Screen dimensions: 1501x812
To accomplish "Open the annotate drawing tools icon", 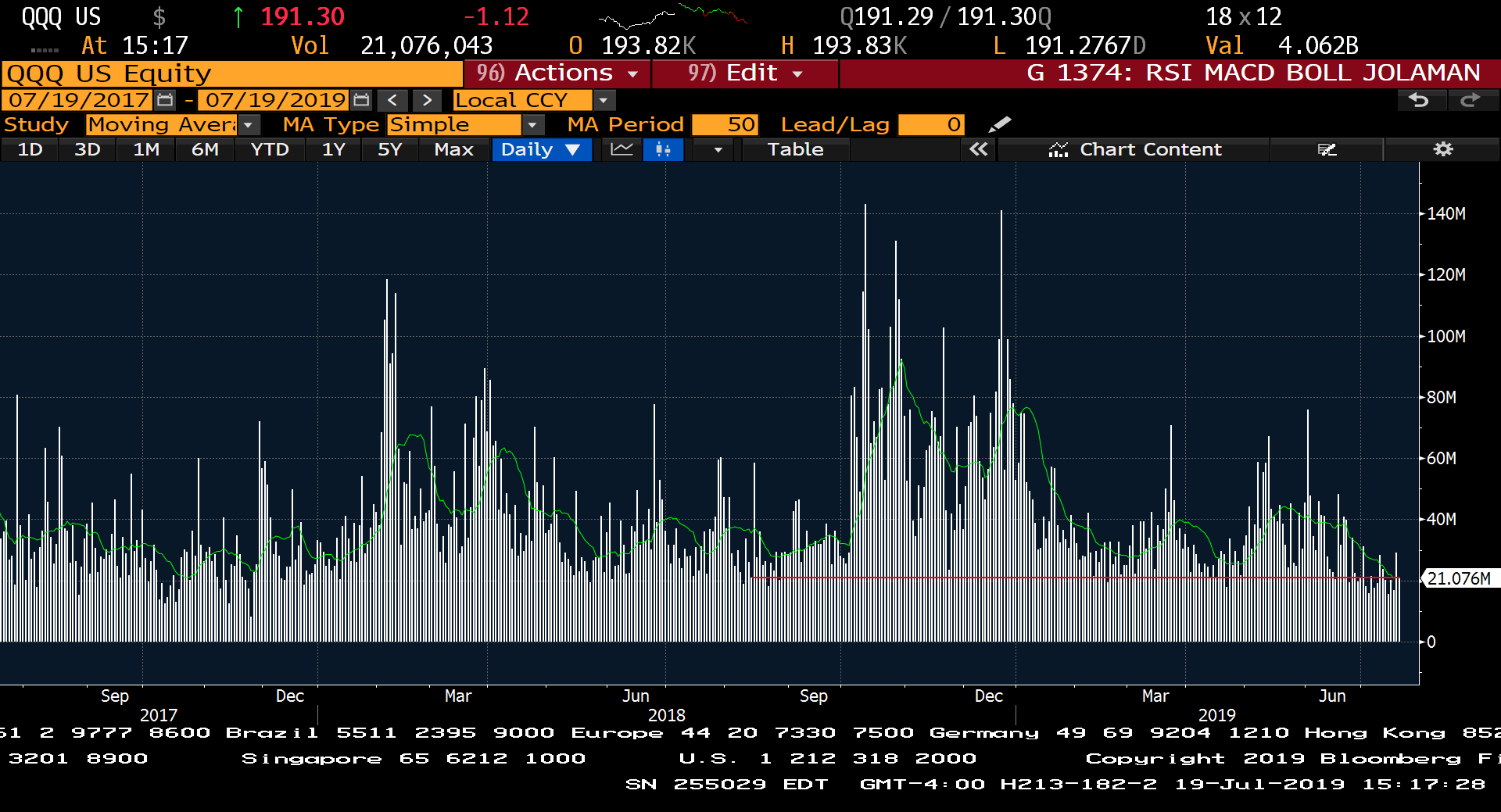I will pyautogui.click(x=1327, y=149).
